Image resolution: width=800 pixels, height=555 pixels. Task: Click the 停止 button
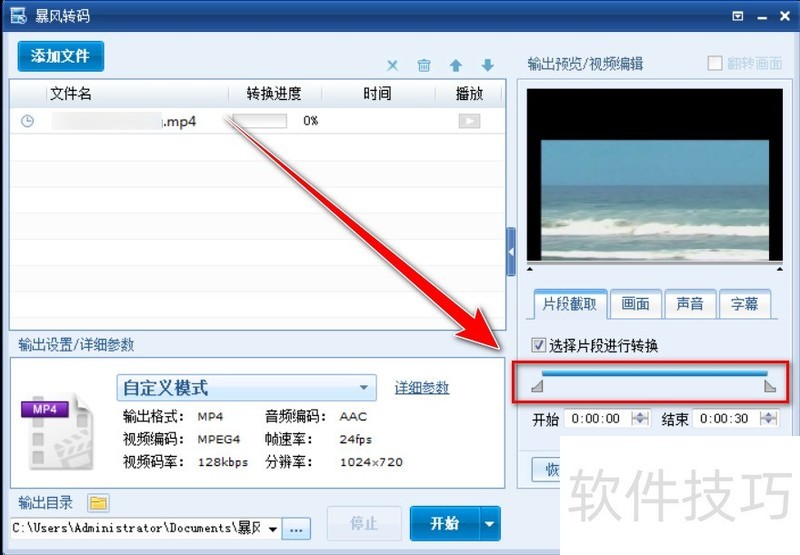point(364,523)
